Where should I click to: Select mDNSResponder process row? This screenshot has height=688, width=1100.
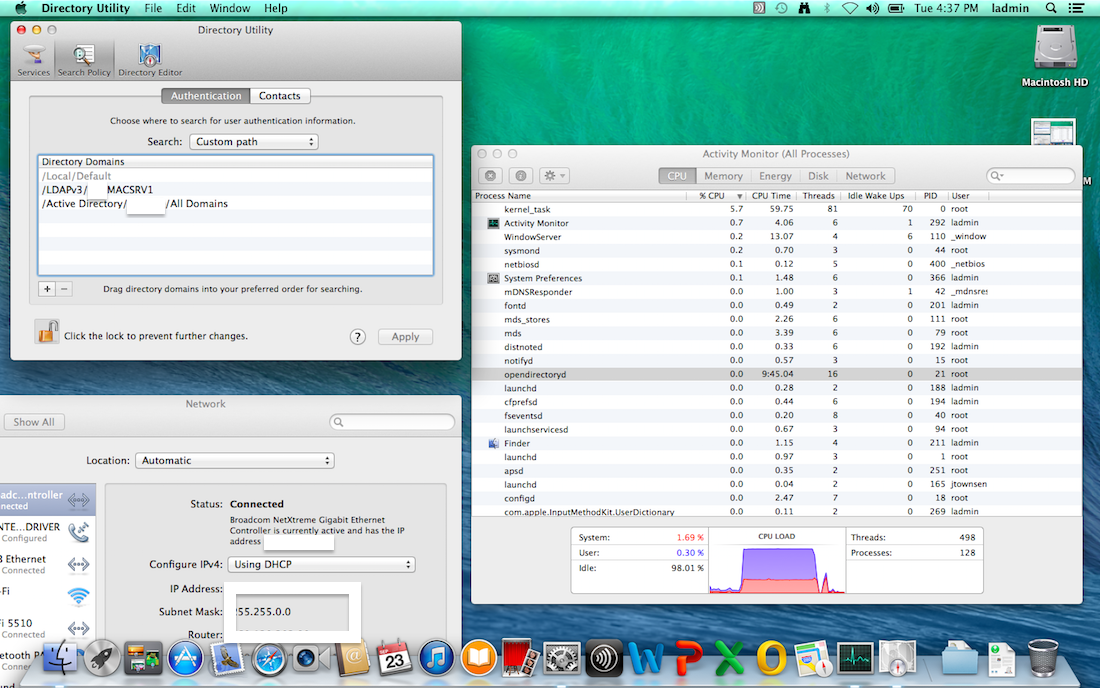point(777,292)
